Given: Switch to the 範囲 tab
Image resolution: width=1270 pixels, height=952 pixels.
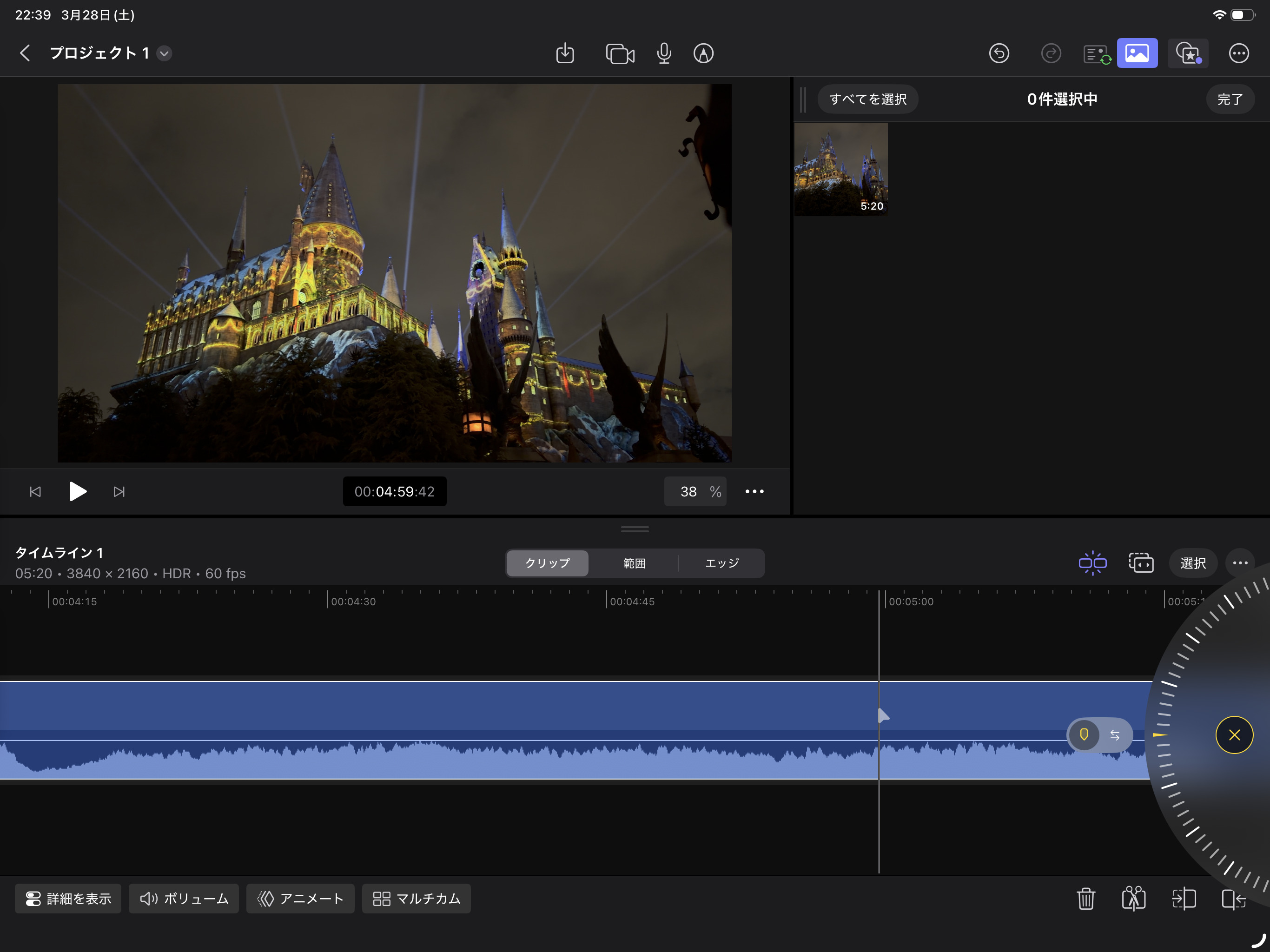Looking at the screenshot, I should point(635,563).
